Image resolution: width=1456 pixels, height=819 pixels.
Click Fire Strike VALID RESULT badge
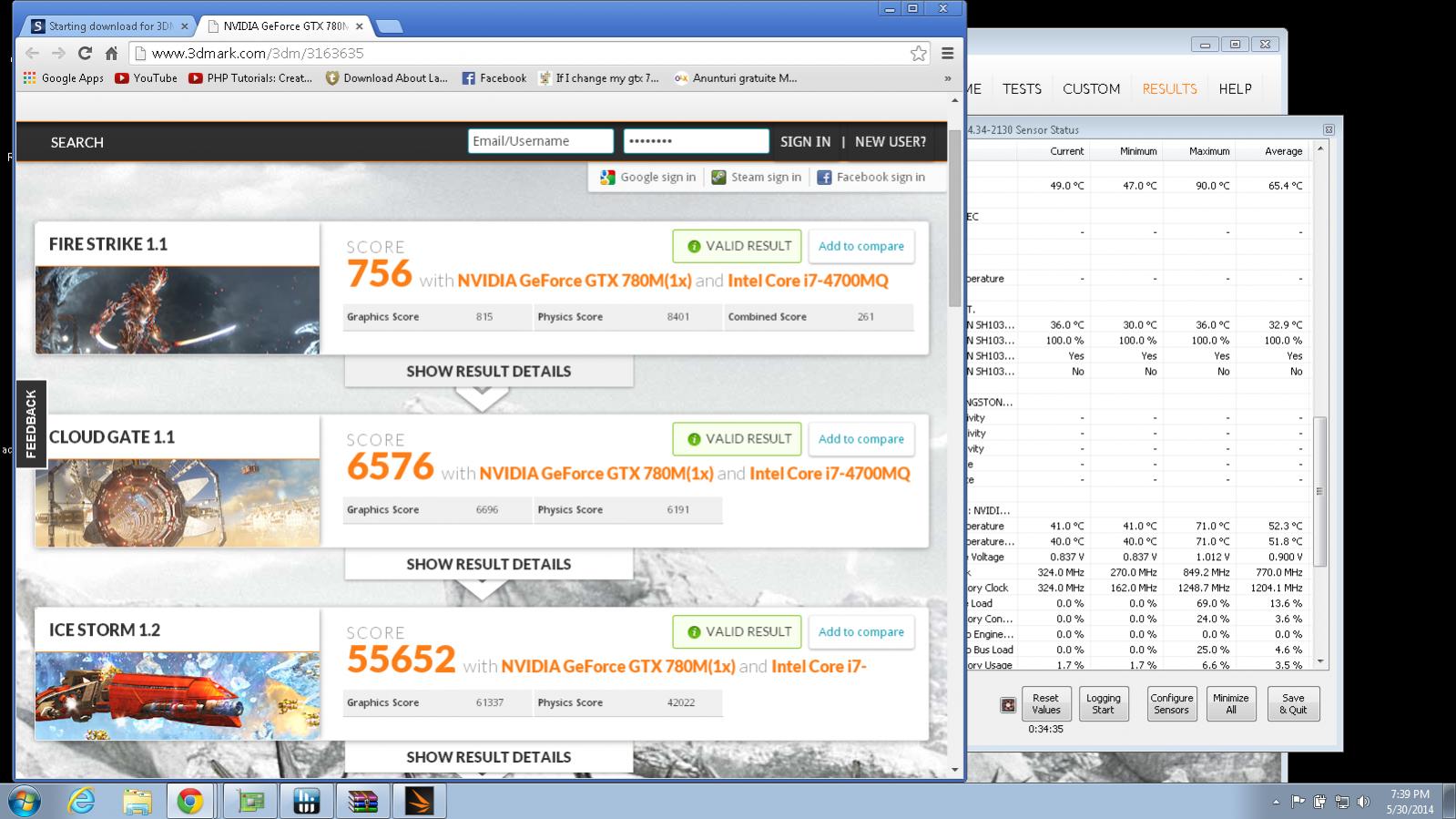[738, 246]
